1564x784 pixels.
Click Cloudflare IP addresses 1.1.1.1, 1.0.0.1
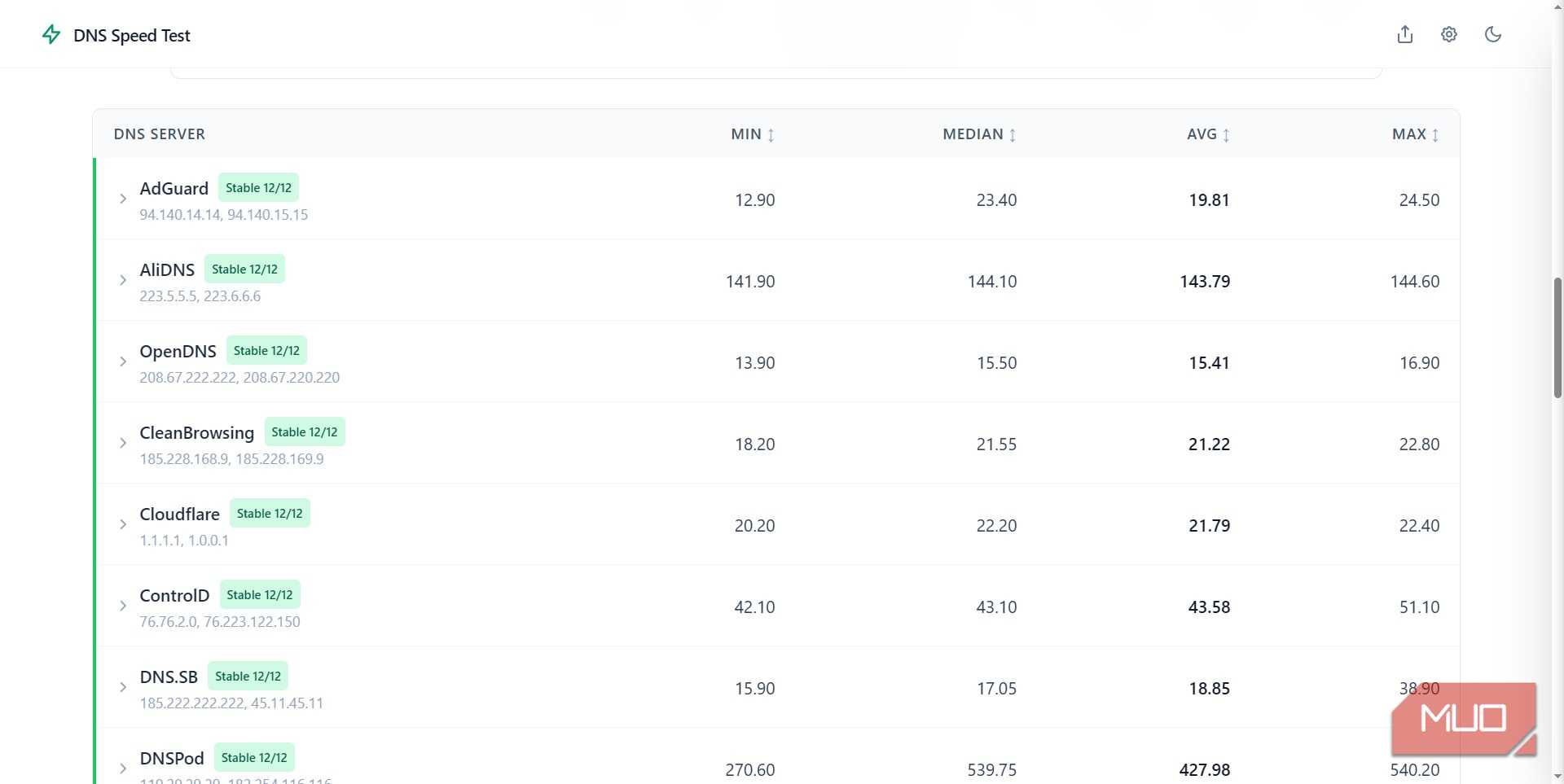[184, 541]
